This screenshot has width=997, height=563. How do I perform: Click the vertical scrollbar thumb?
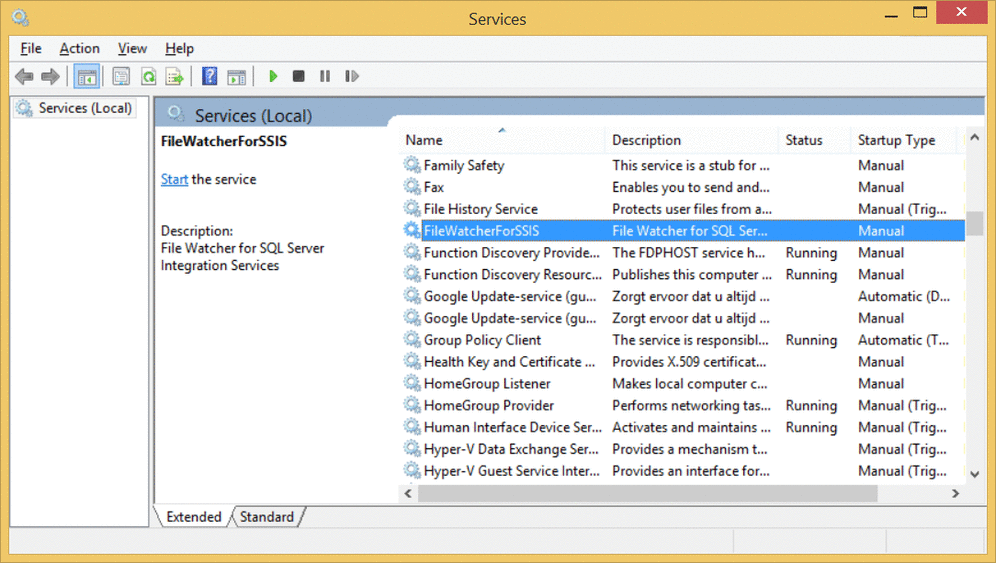click(x=975, y=223)
